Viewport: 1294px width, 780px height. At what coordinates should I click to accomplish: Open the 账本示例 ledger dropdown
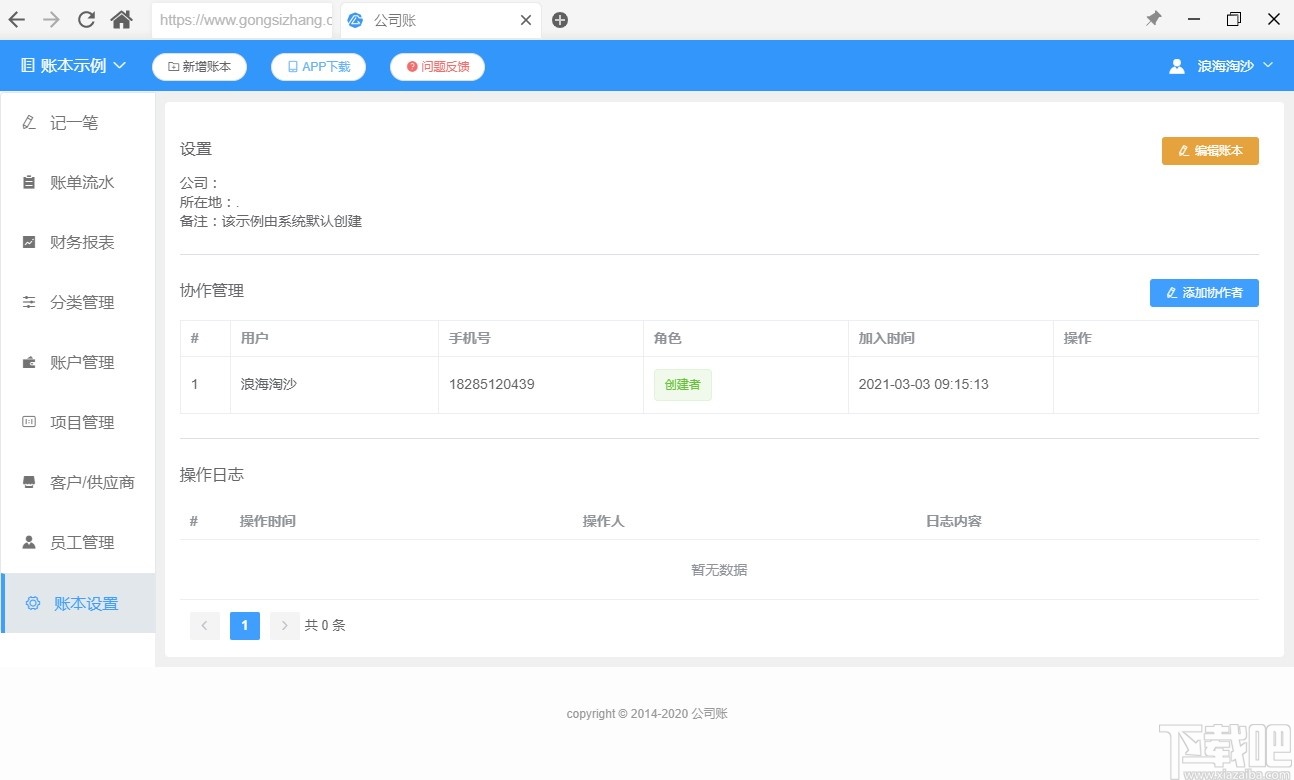[74, 66]
